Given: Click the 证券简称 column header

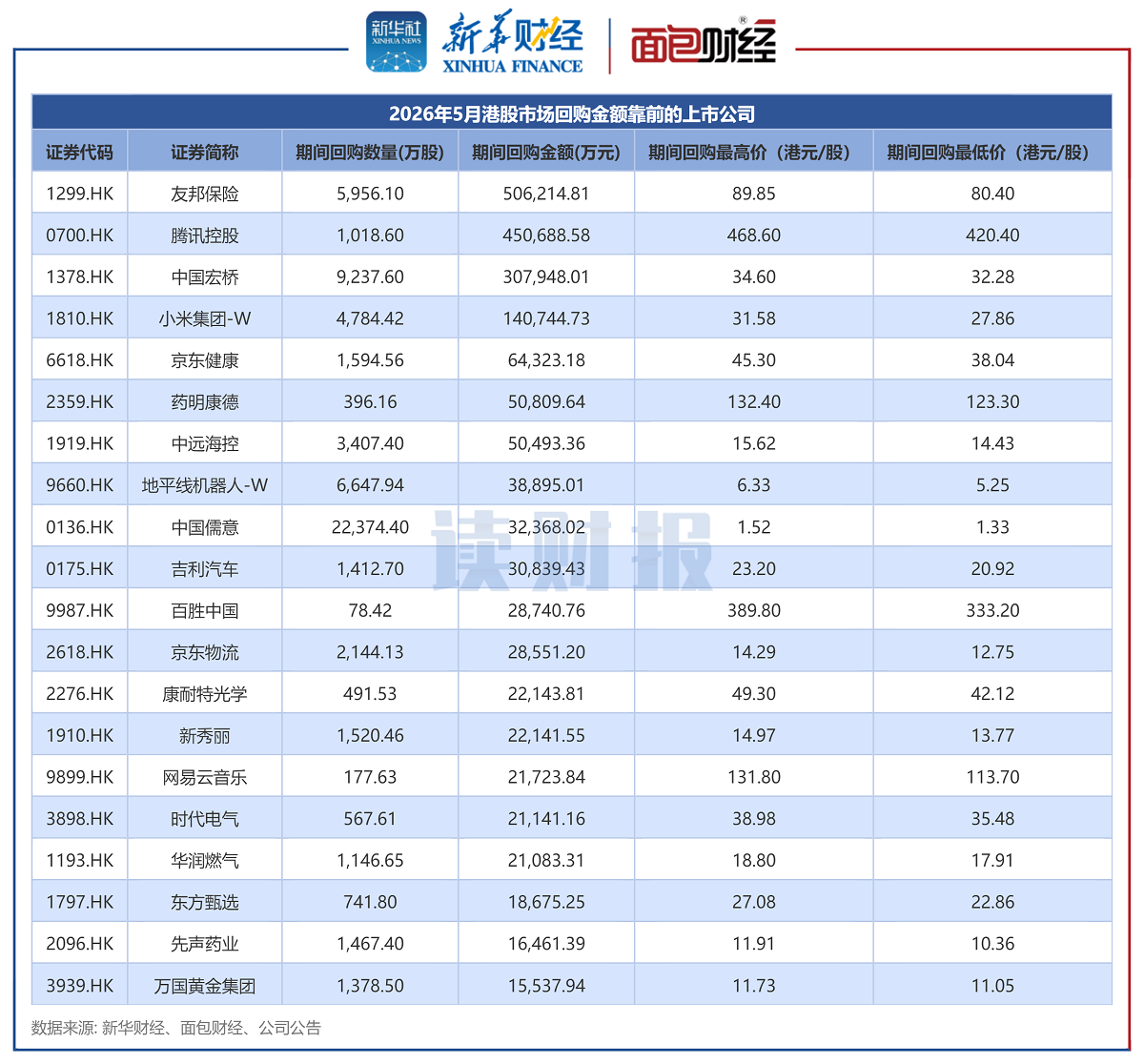Looking at the screenshot, I should click(205, 153).
